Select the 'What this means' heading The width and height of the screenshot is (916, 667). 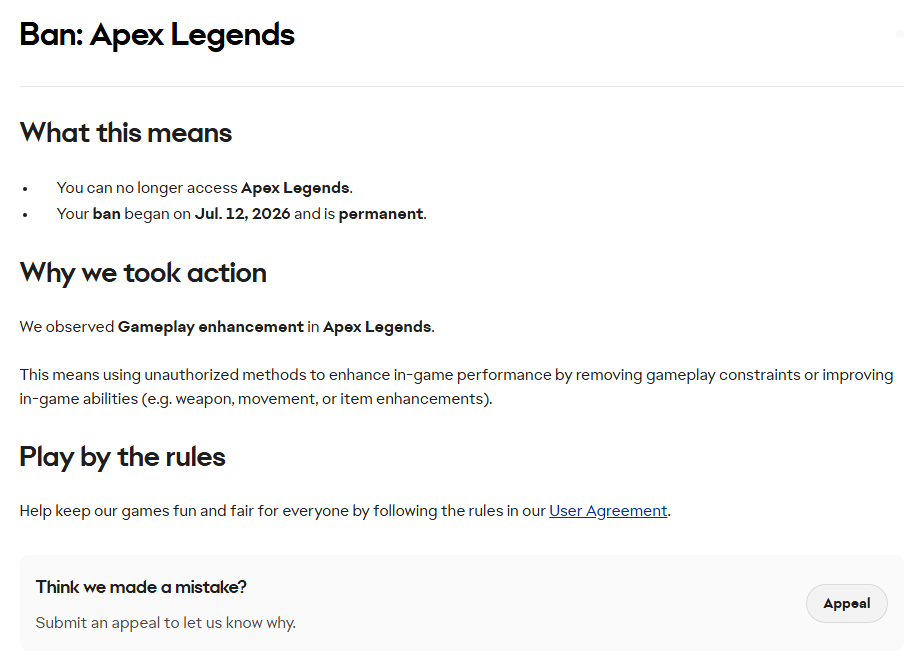[126, 133]
